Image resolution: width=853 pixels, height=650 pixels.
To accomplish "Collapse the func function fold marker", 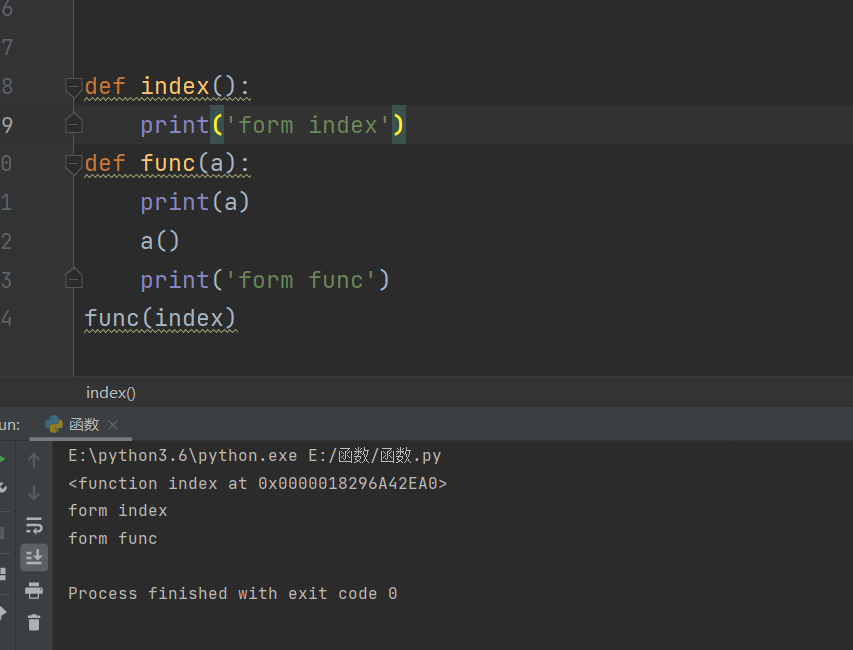I will (73, 164).
